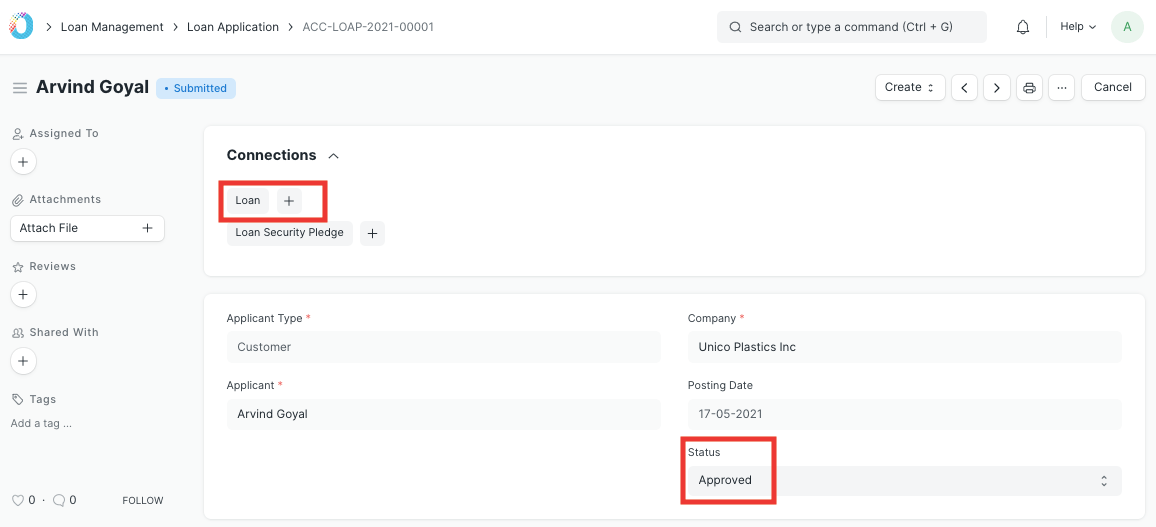
Task: Open the Create dropdown button
Action: point(910,88)
